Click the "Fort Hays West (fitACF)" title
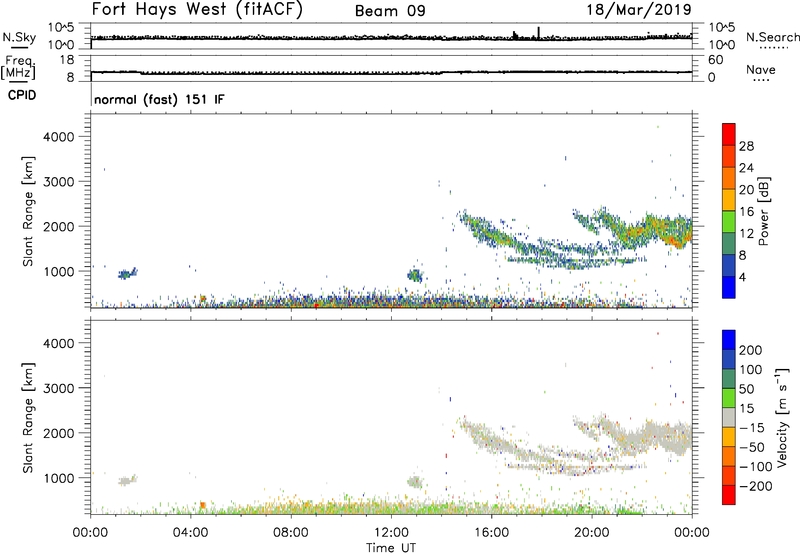Image resolution: width=800 pixels, height=554 pixels. tap(197, 10)
